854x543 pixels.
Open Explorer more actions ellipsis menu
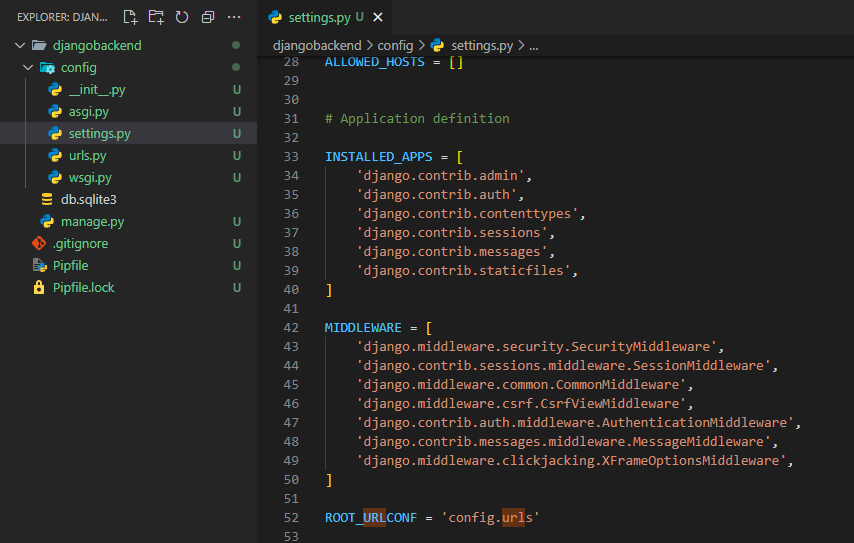(x=234, y=17)
